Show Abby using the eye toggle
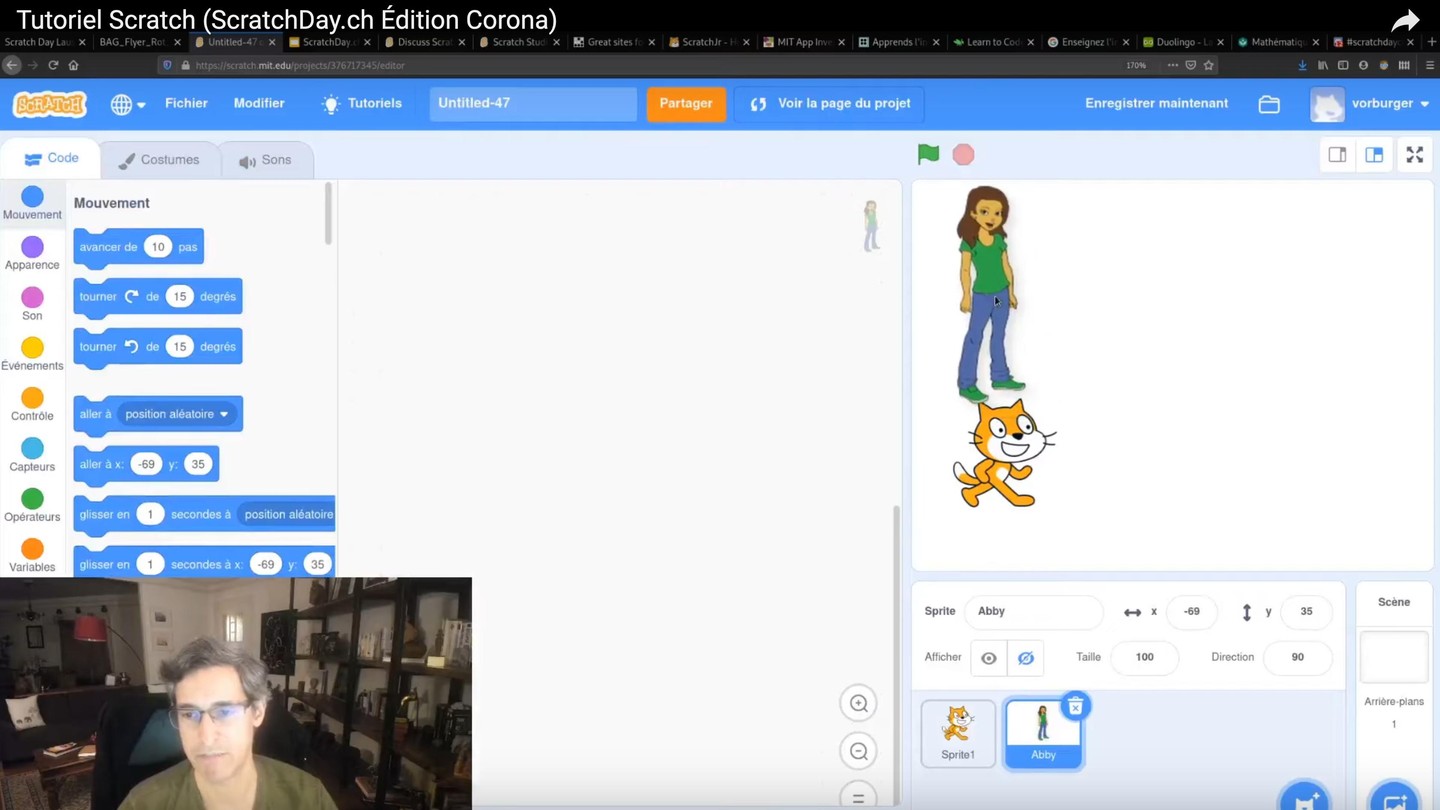The image size is (1440, 810). point(988,657)
